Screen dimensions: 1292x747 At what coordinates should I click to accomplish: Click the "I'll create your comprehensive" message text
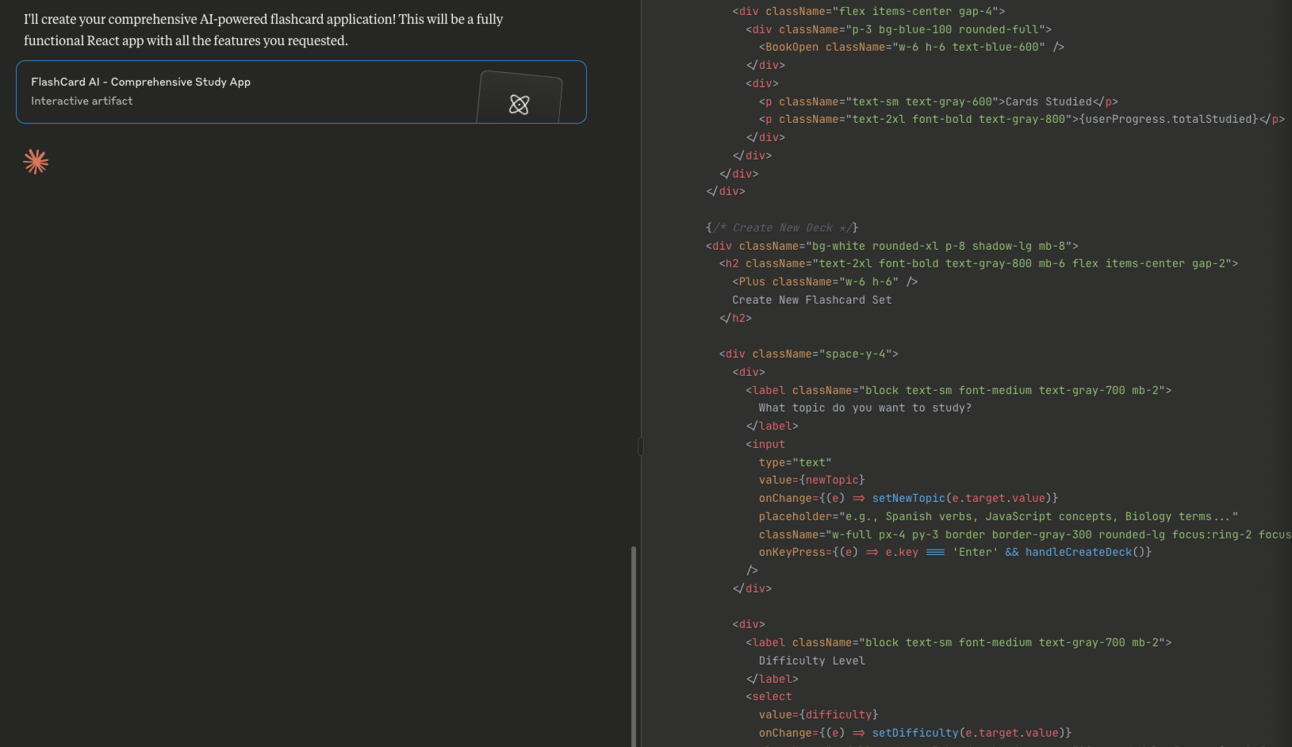264,30
